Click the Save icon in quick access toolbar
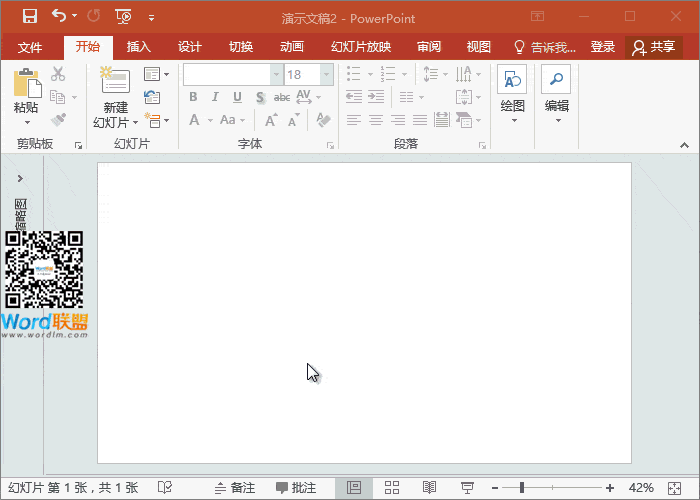This screenshot has width=700, height=500. 30,17
